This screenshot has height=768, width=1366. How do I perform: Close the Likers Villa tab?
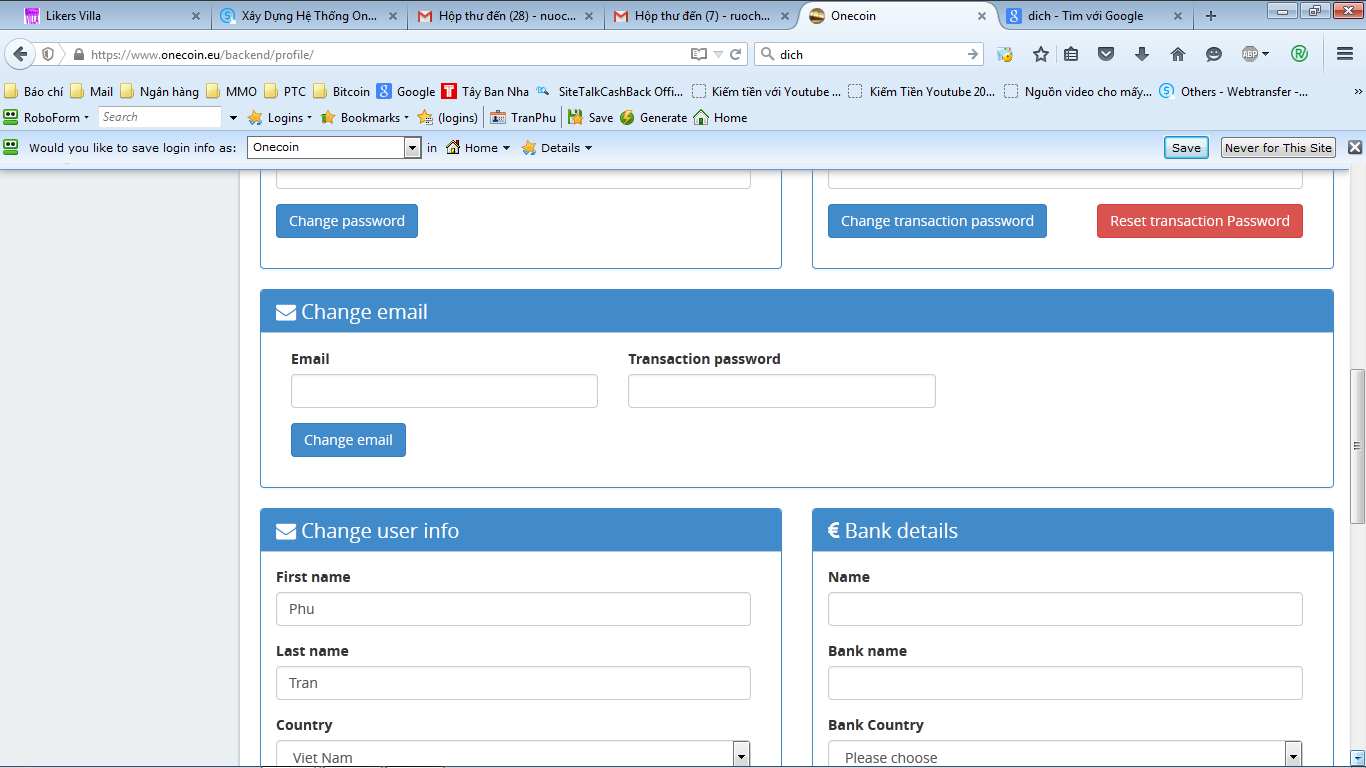point(196,16)
